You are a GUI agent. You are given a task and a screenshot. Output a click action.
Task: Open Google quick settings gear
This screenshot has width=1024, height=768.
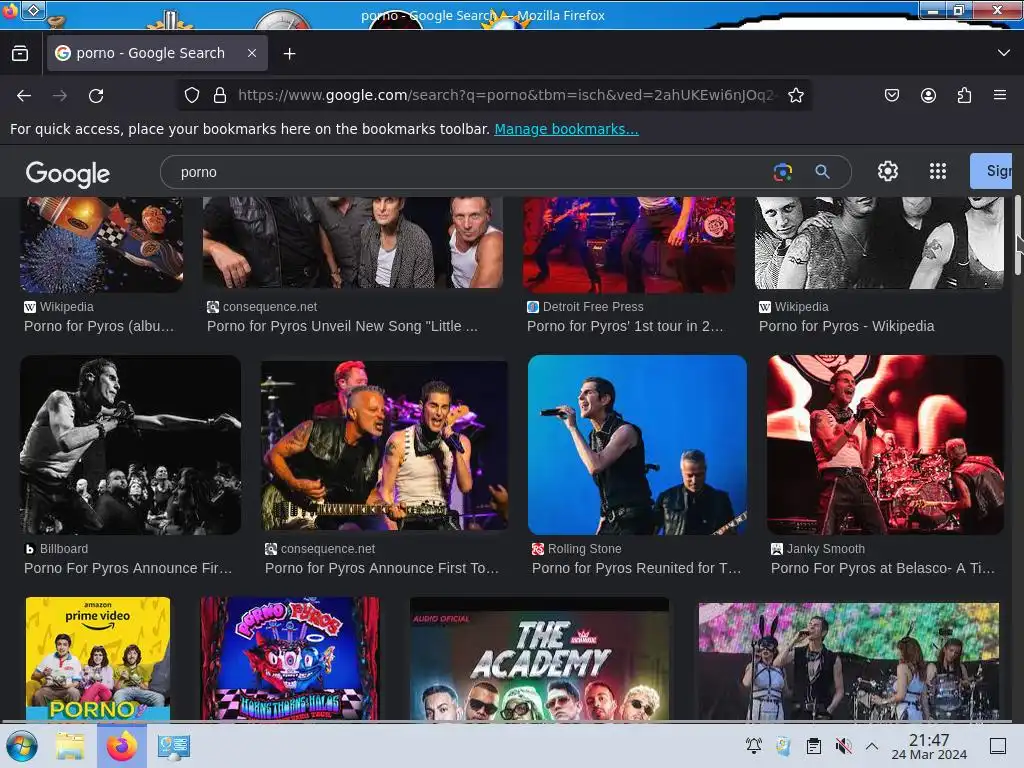tap(888, 171)
